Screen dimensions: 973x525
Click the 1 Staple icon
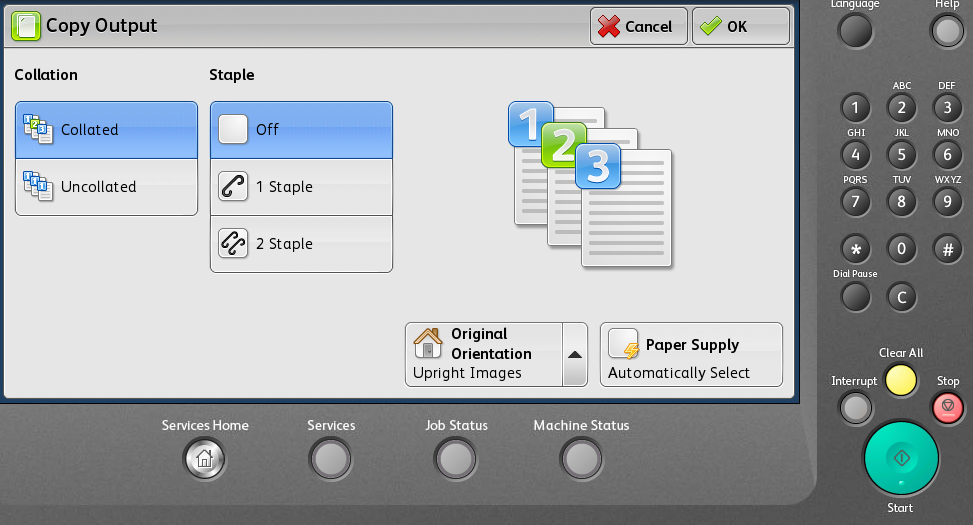tap(233, 187)
